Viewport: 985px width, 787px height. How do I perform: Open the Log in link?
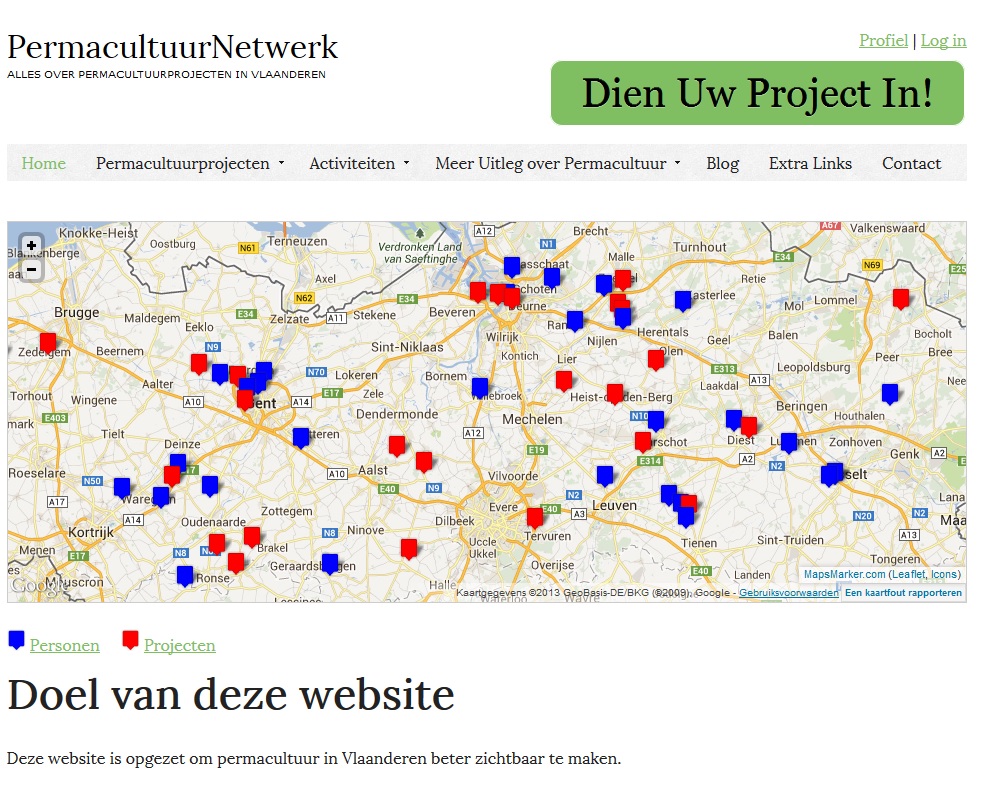pyautogui.click(x=944, y=41)
